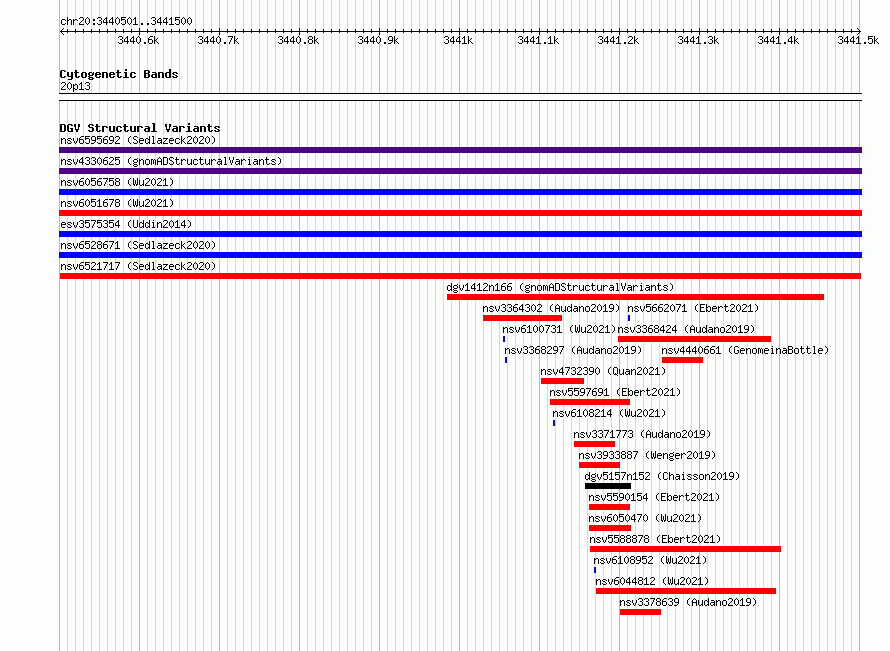This screenshot has width=890, height=651.
Task: Click the 3441k position on the ruler
Action: (458, 40)
